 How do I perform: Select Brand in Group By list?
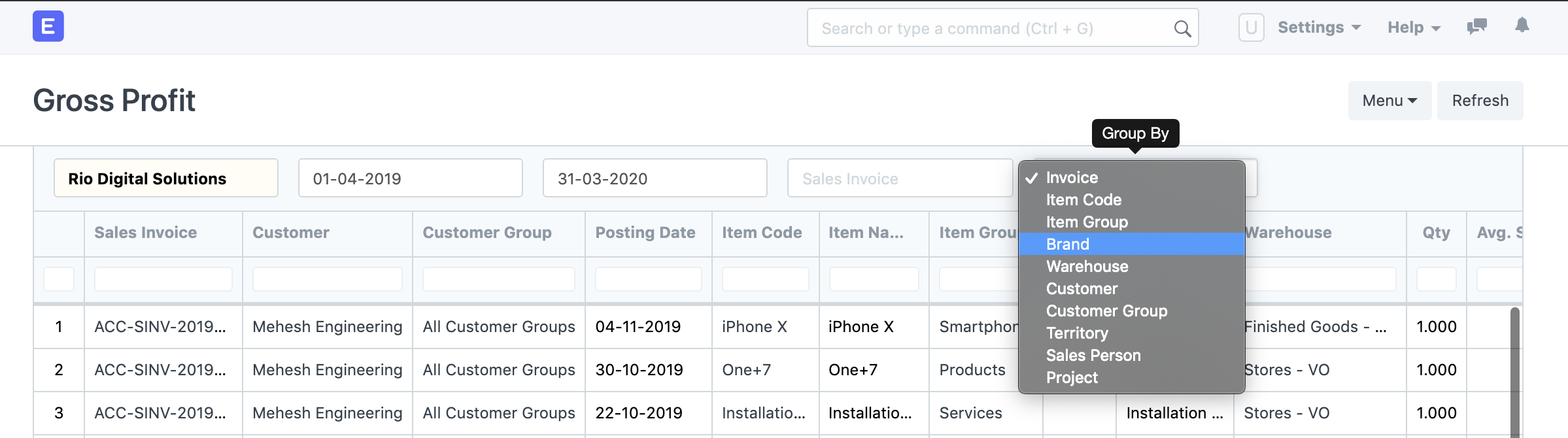click(1068, 244)
